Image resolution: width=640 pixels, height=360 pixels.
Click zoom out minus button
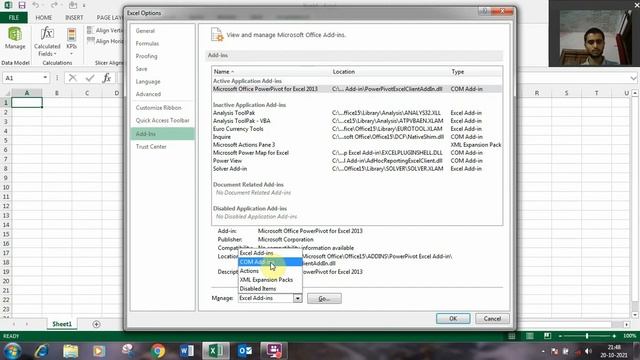pyautogui.click(x=560, y=336)
